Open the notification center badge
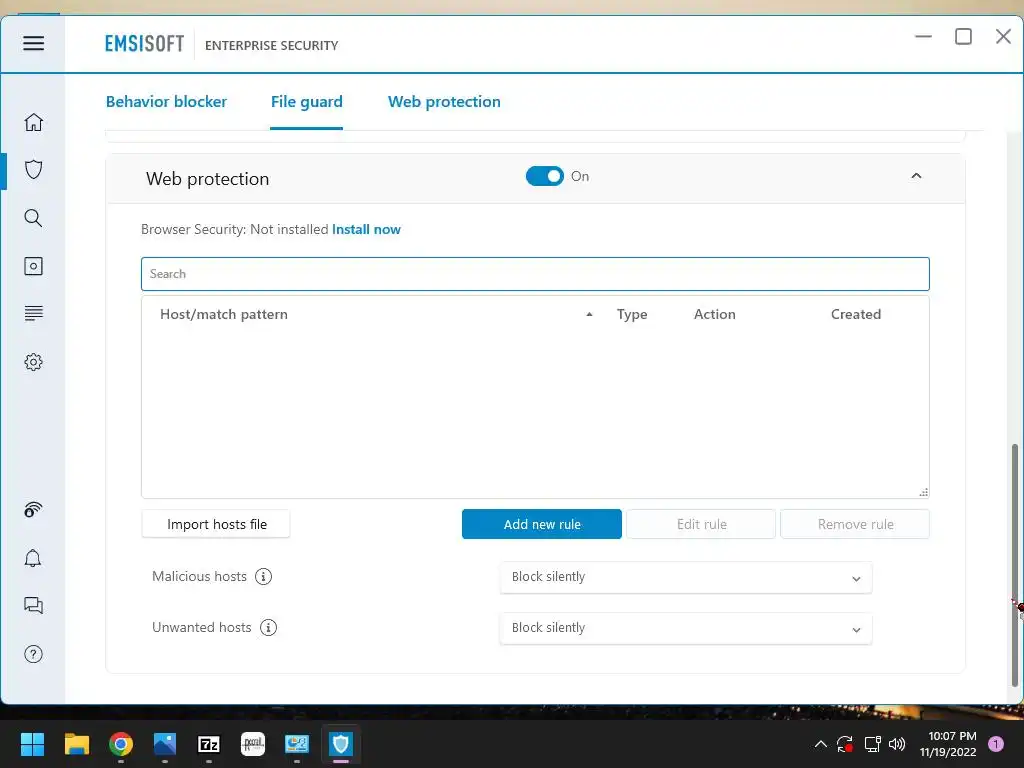 tap(996, 744)
